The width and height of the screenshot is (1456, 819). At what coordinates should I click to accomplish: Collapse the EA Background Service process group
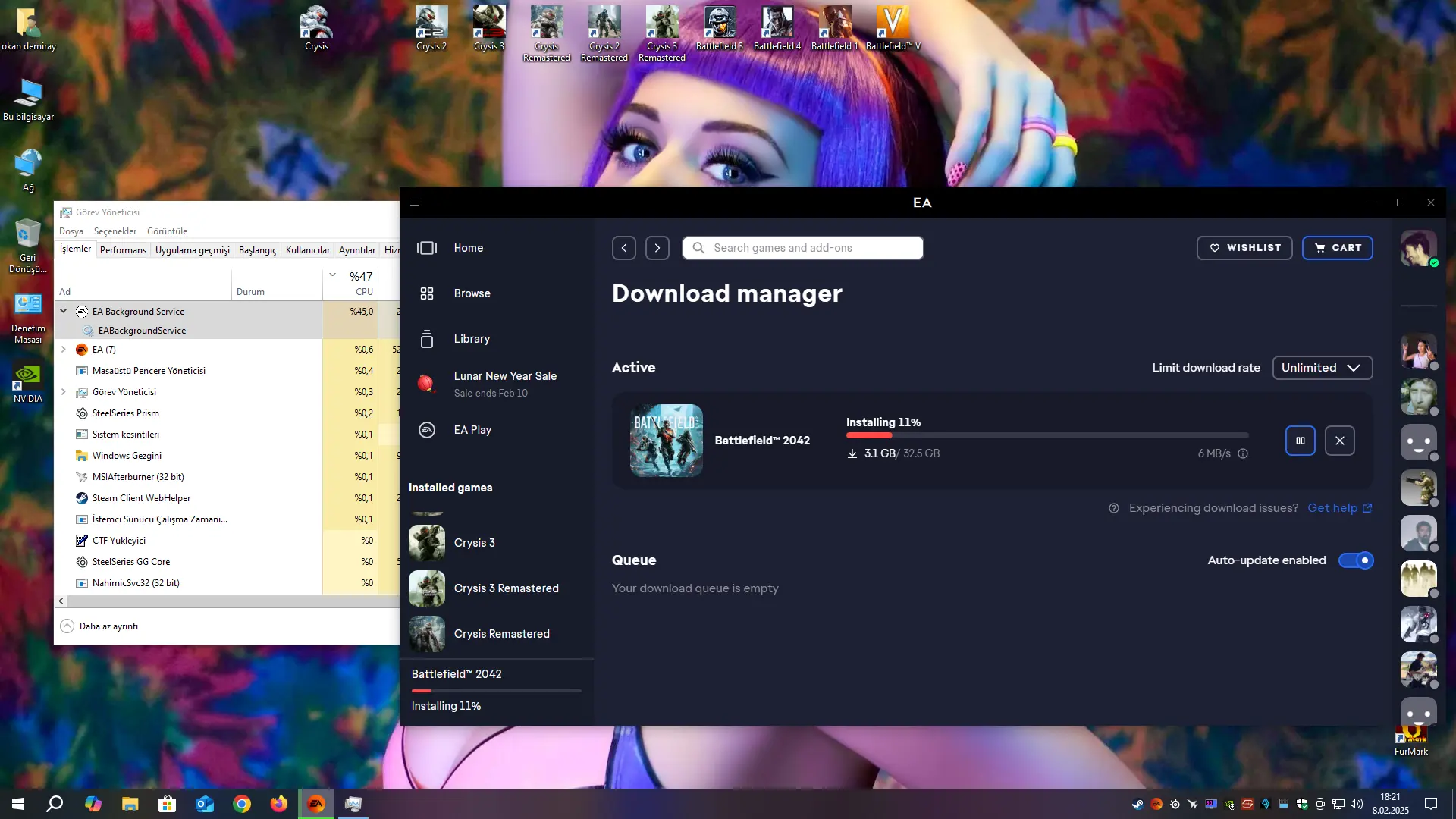tap(64, 311)
